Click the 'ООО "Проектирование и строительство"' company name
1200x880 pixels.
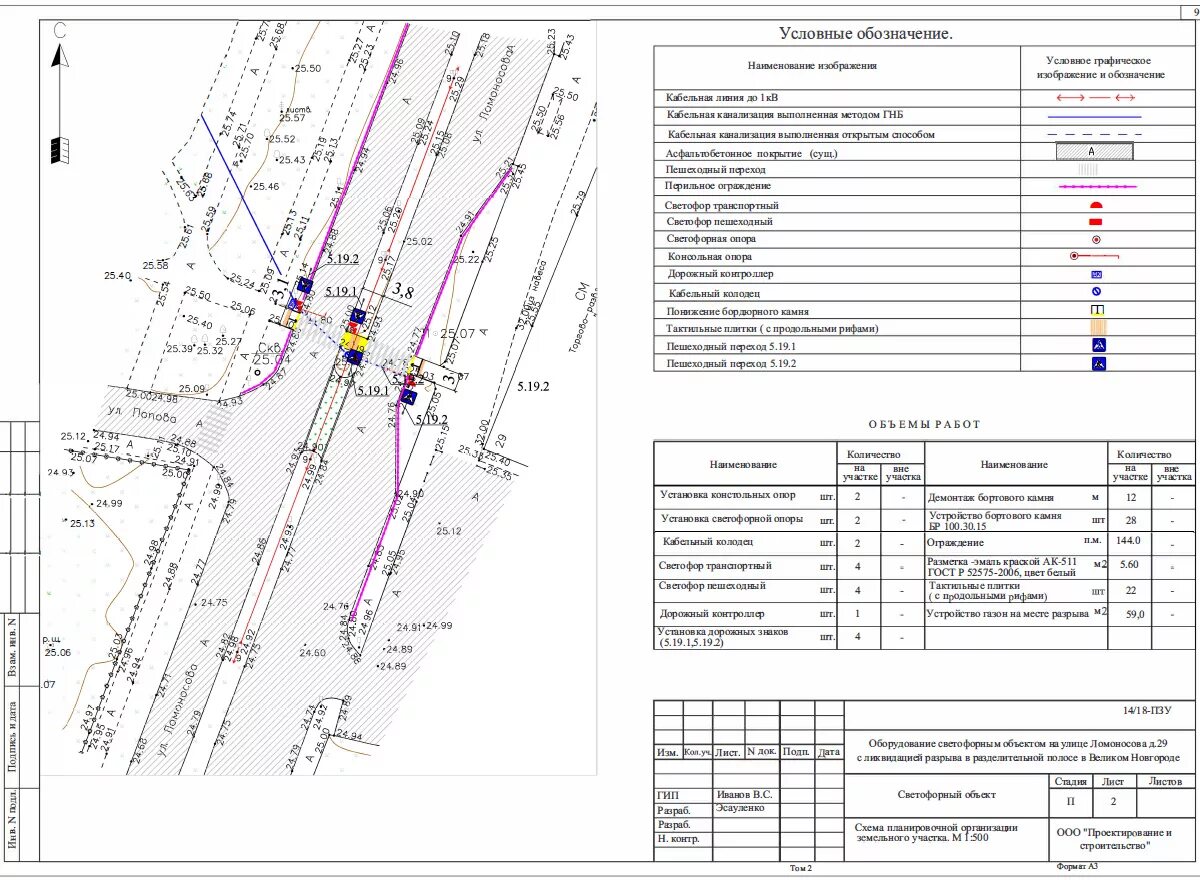tap(1112, 839)
